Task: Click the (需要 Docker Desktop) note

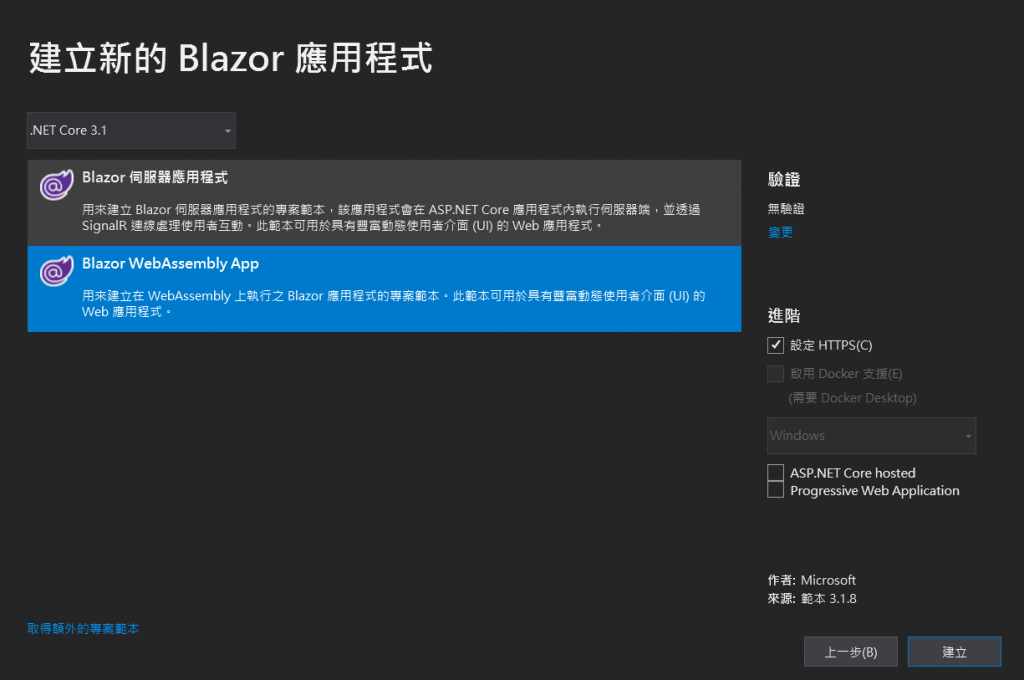Action: pos(852,398)
